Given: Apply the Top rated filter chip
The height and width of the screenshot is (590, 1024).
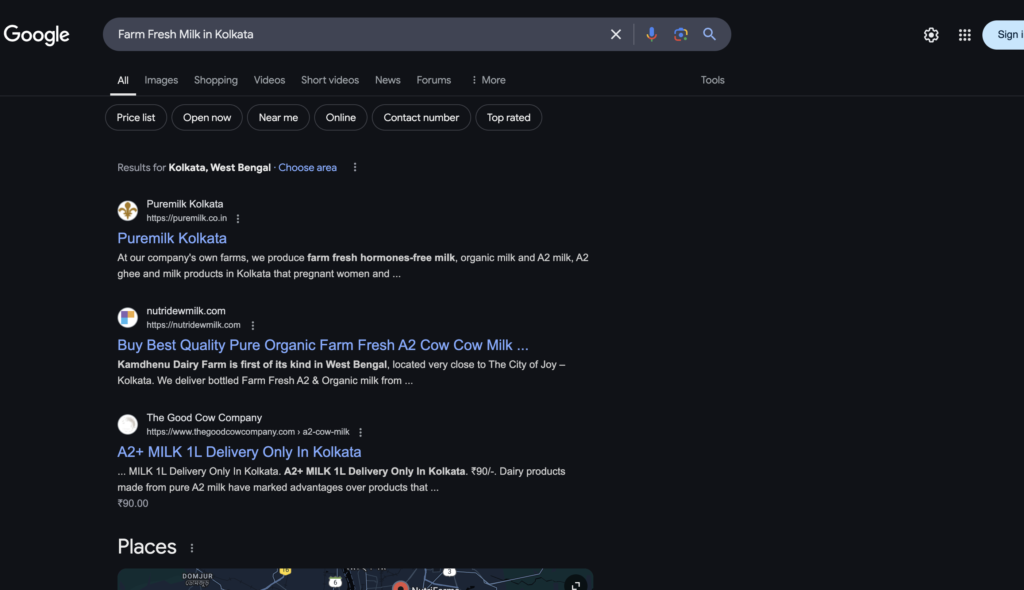Looking at the screenshot, I should (x=509, y=118).
